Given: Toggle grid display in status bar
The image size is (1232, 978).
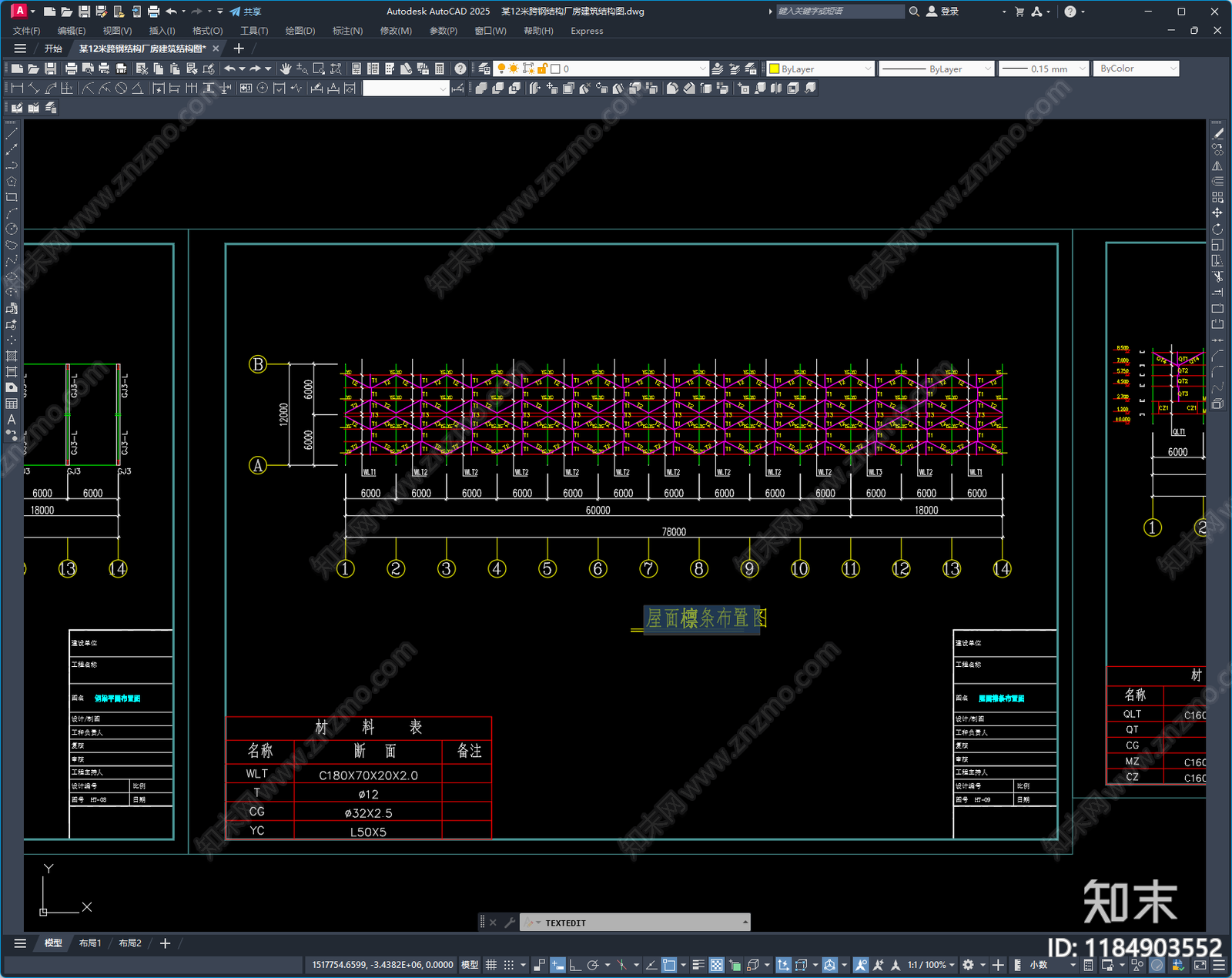Looking at the screenshot, I should pyautogui.click(x=491, y=965).
